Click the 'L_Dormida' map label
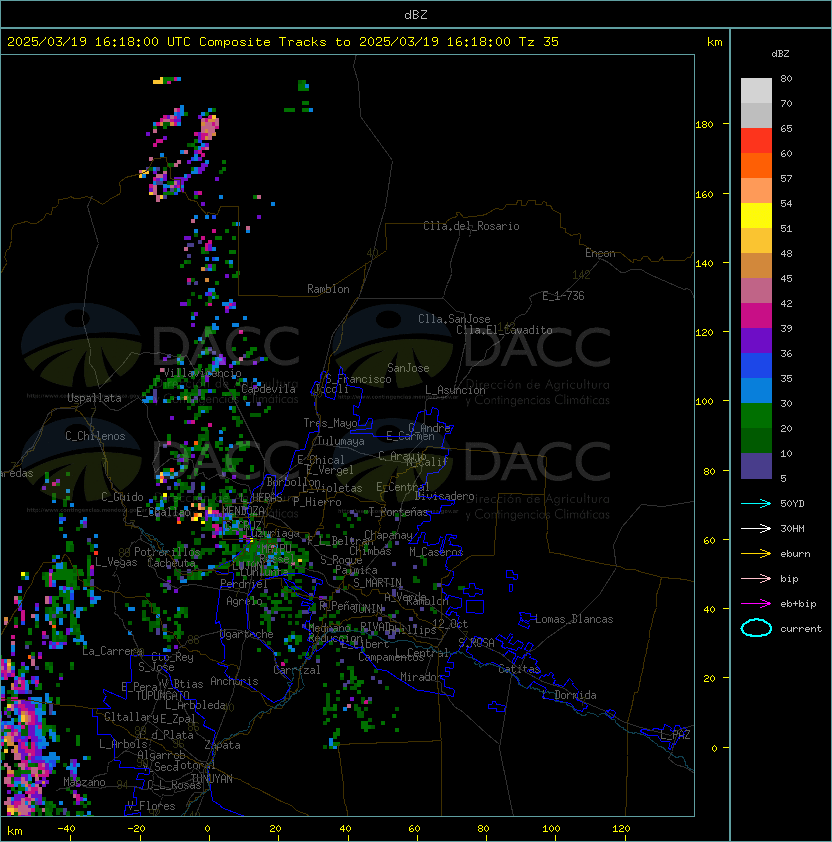Image resolution: width=832 pixels, height=842 pixels. 569,695
